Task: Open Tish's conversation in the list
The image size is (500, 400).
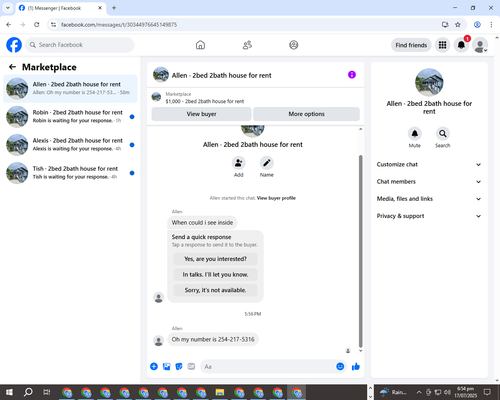Action: click(70, 173)
